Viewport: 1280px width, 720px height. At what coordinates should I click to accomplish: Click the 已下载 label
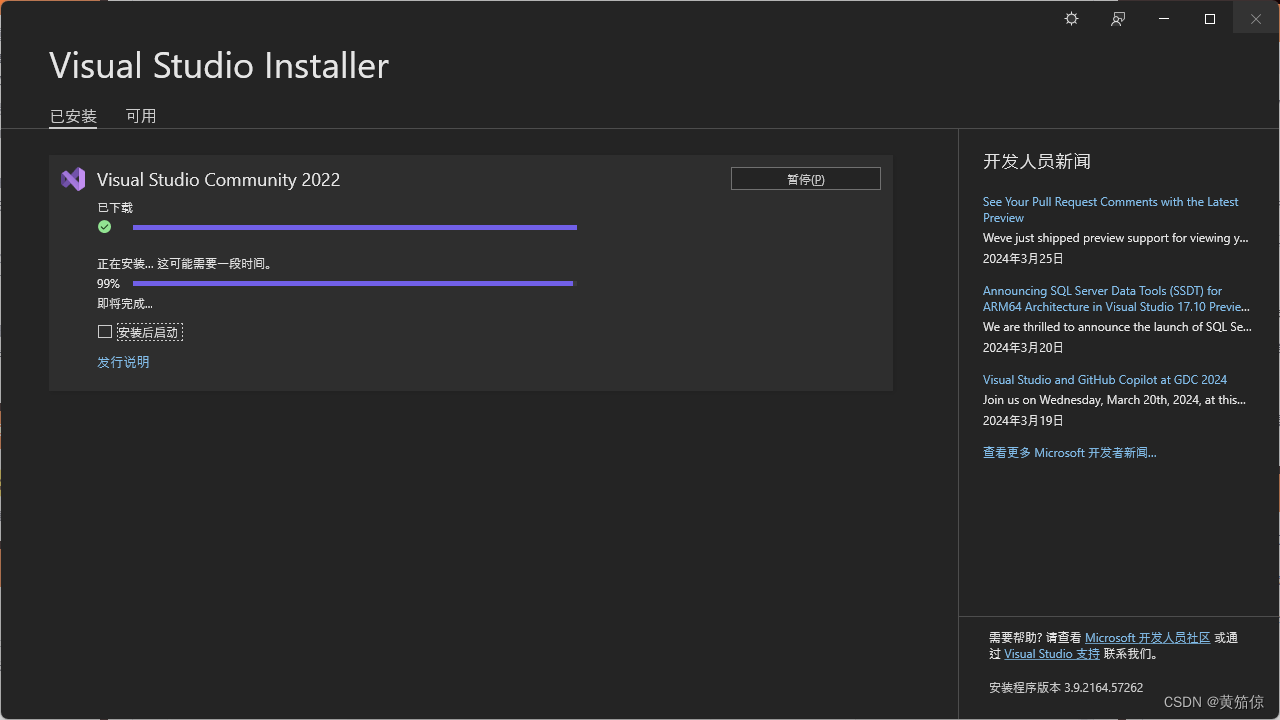[115, 208]
